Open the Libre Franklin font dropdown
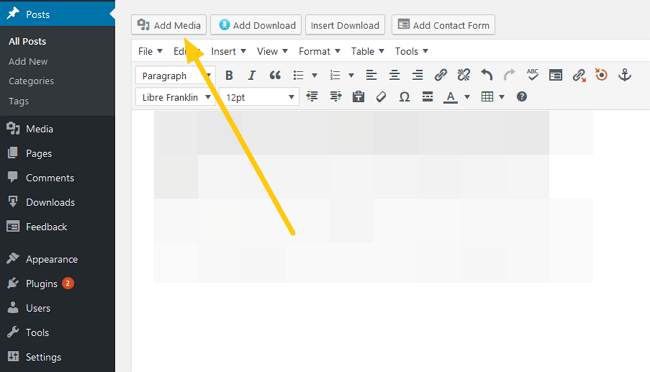650x372 pixels. 175,97
